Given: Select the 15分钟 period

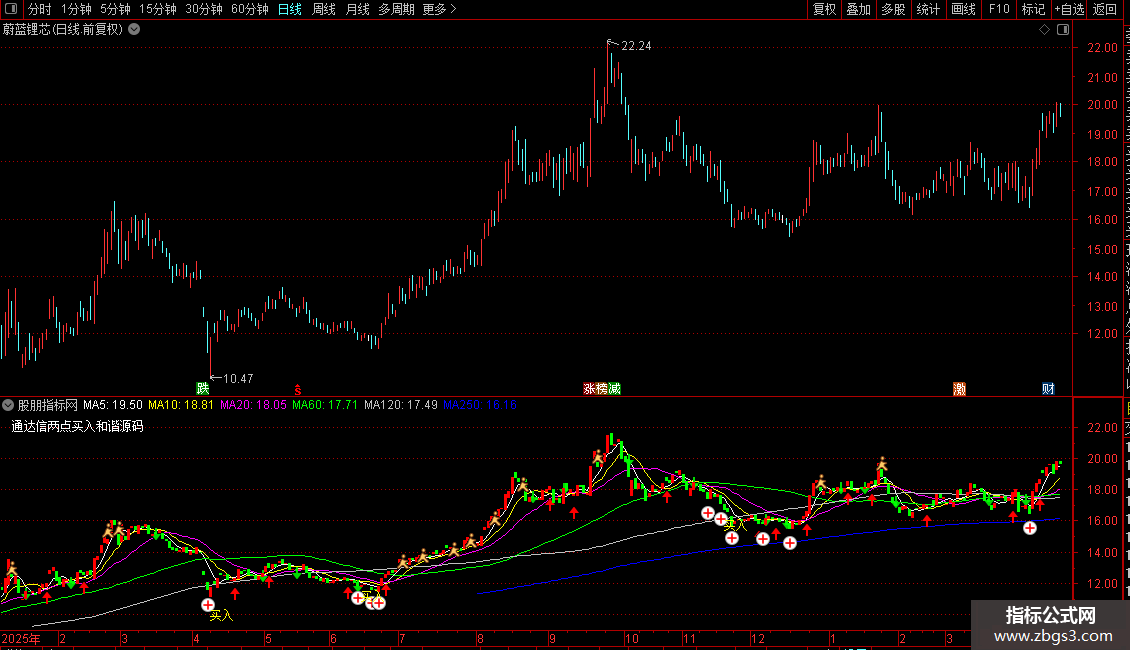Looking at the screenshot, I should 158,9.
